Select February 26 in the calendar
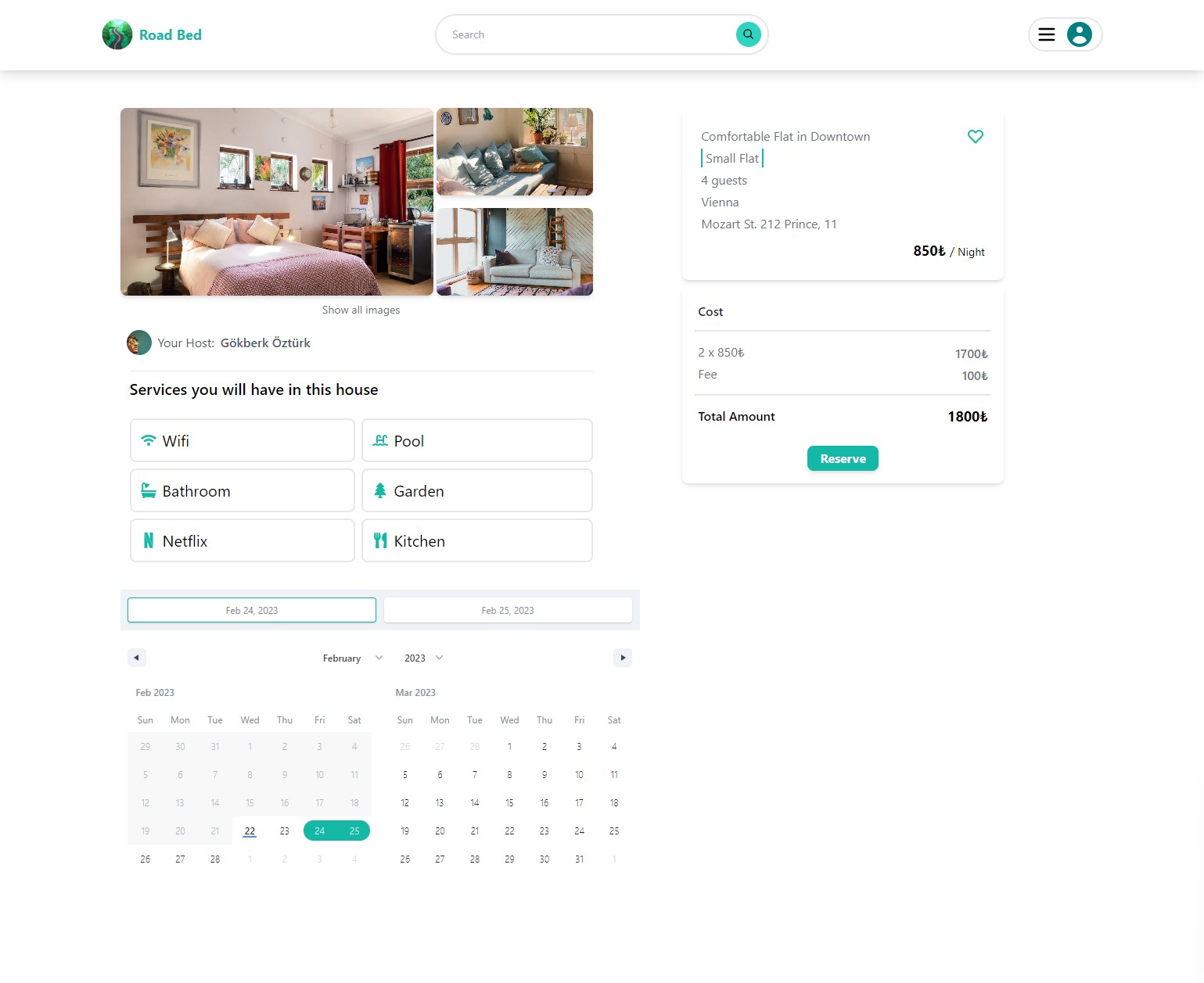 [146, 859]
